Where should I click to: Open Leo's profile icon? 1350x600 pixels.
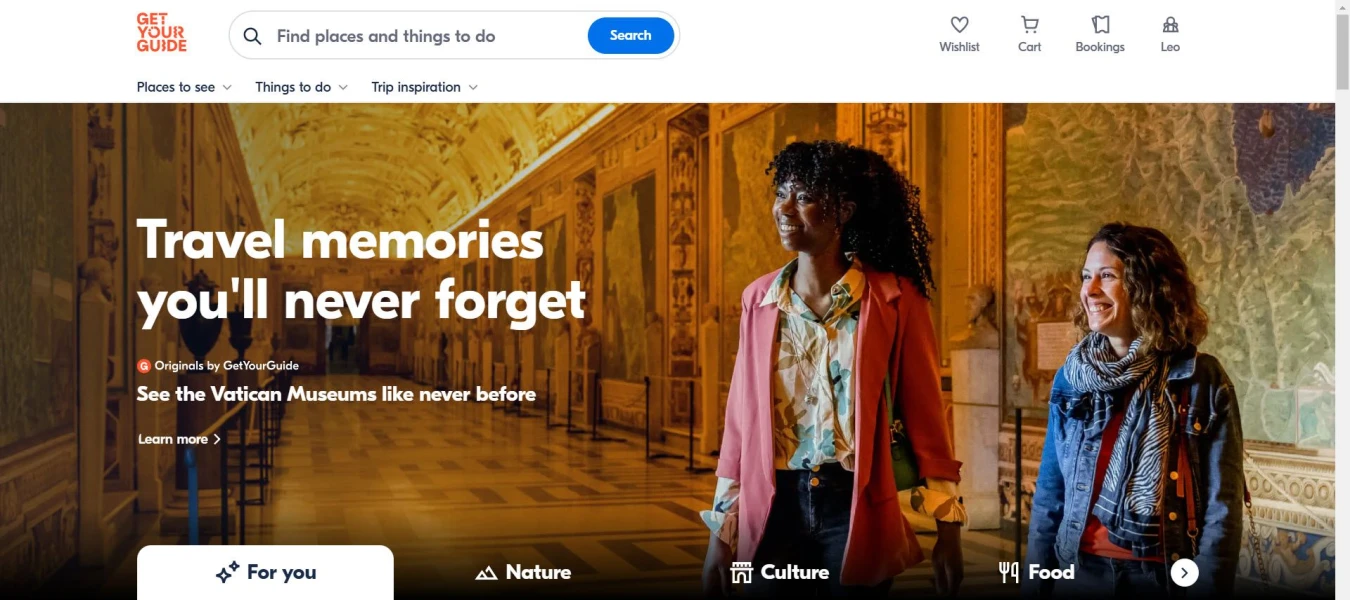pyautogui.click(x=1170, y=25)
